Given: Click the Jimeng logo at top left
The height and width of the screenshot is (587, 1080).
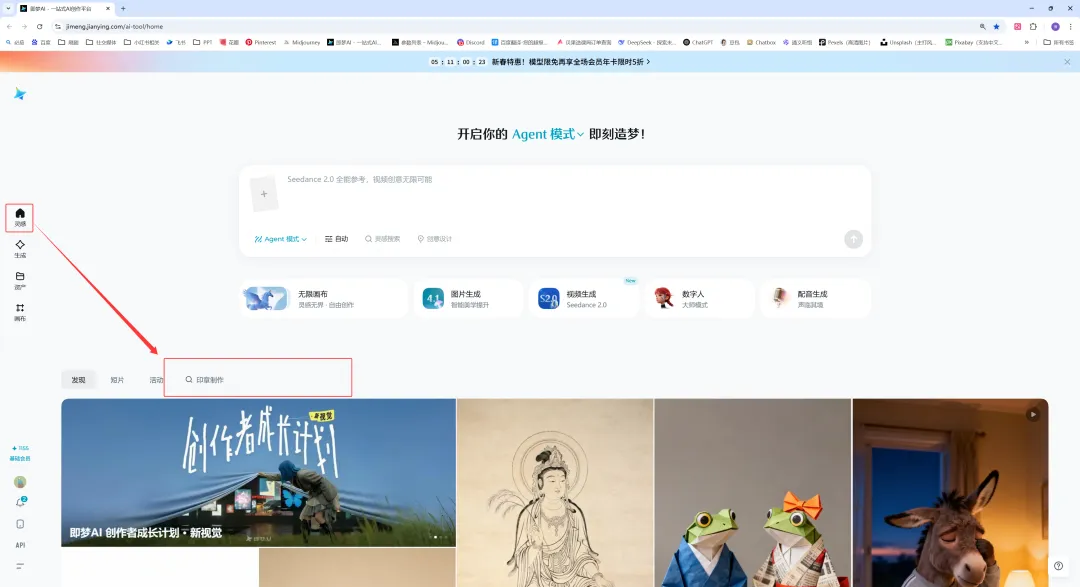Looking at the screenshot, I should (x=20, y=94).
